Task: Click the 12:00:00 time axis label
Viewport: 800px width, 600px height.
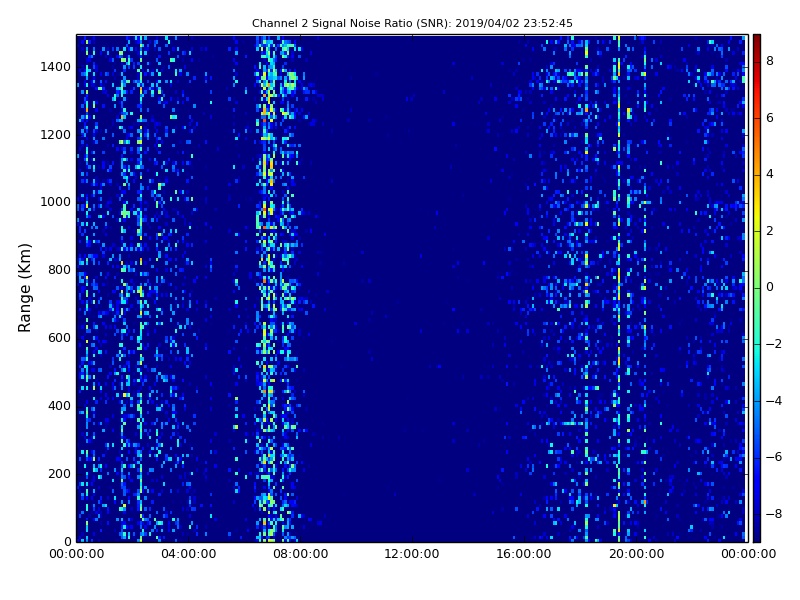Action: (412, 554)
